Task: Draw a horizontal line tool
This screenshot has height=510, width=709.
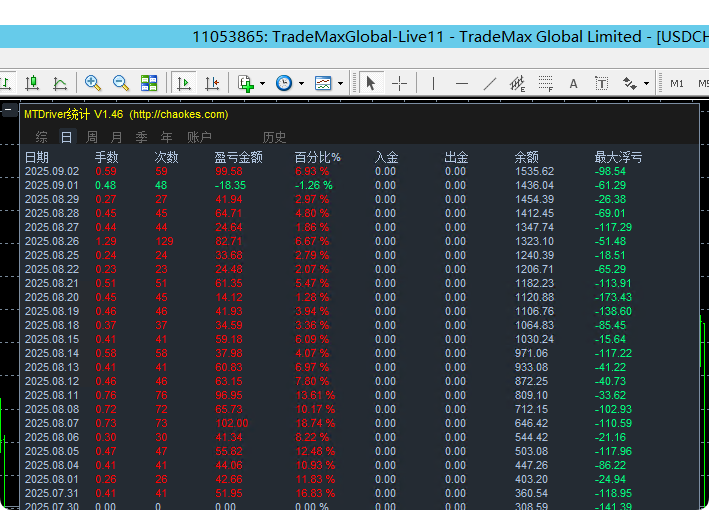Action: [462, 83]
